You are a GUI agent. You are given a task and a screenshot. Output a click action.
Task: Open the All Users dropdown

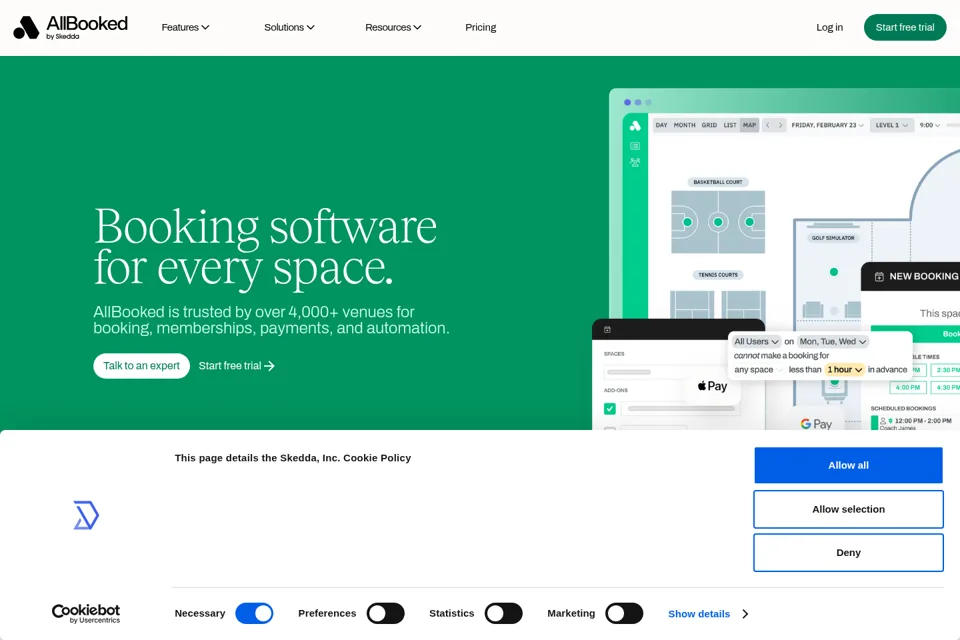click(x=756, y=342)
